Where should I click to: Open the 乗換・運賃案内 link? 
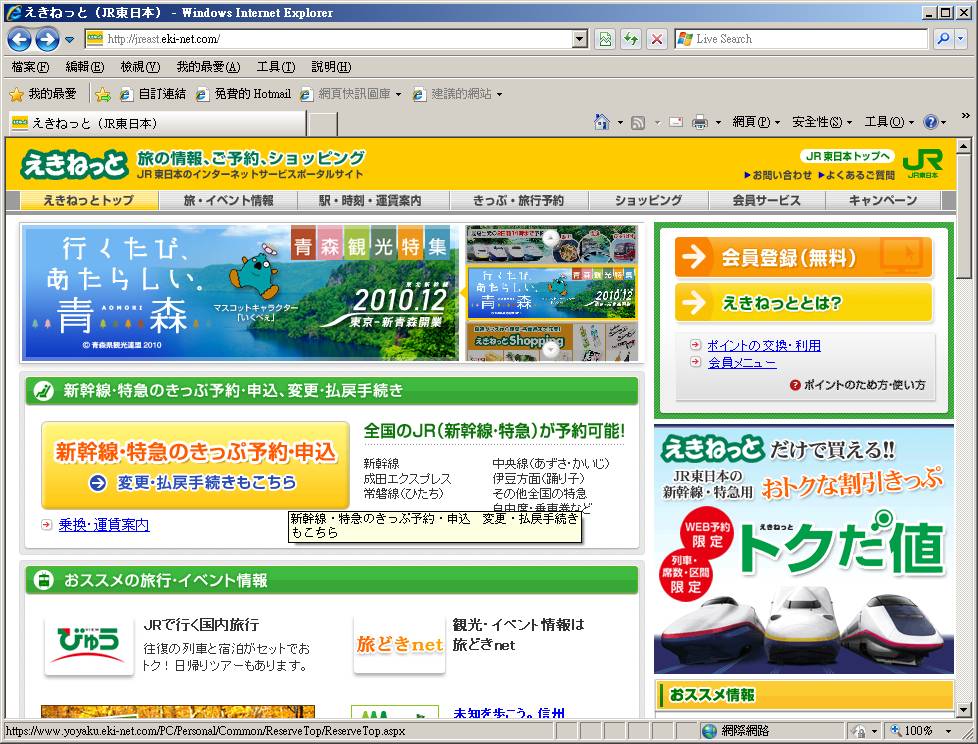[104, 525]
